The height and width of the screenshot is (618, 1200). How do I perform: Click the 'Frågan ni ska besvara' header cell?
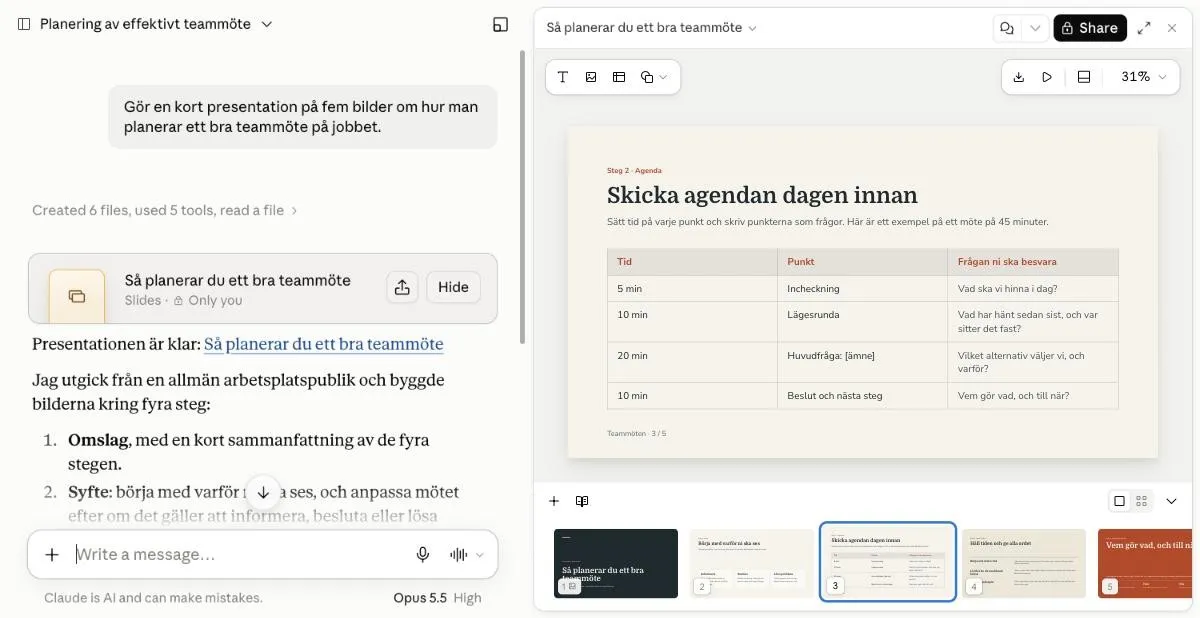pos(1033,262)
